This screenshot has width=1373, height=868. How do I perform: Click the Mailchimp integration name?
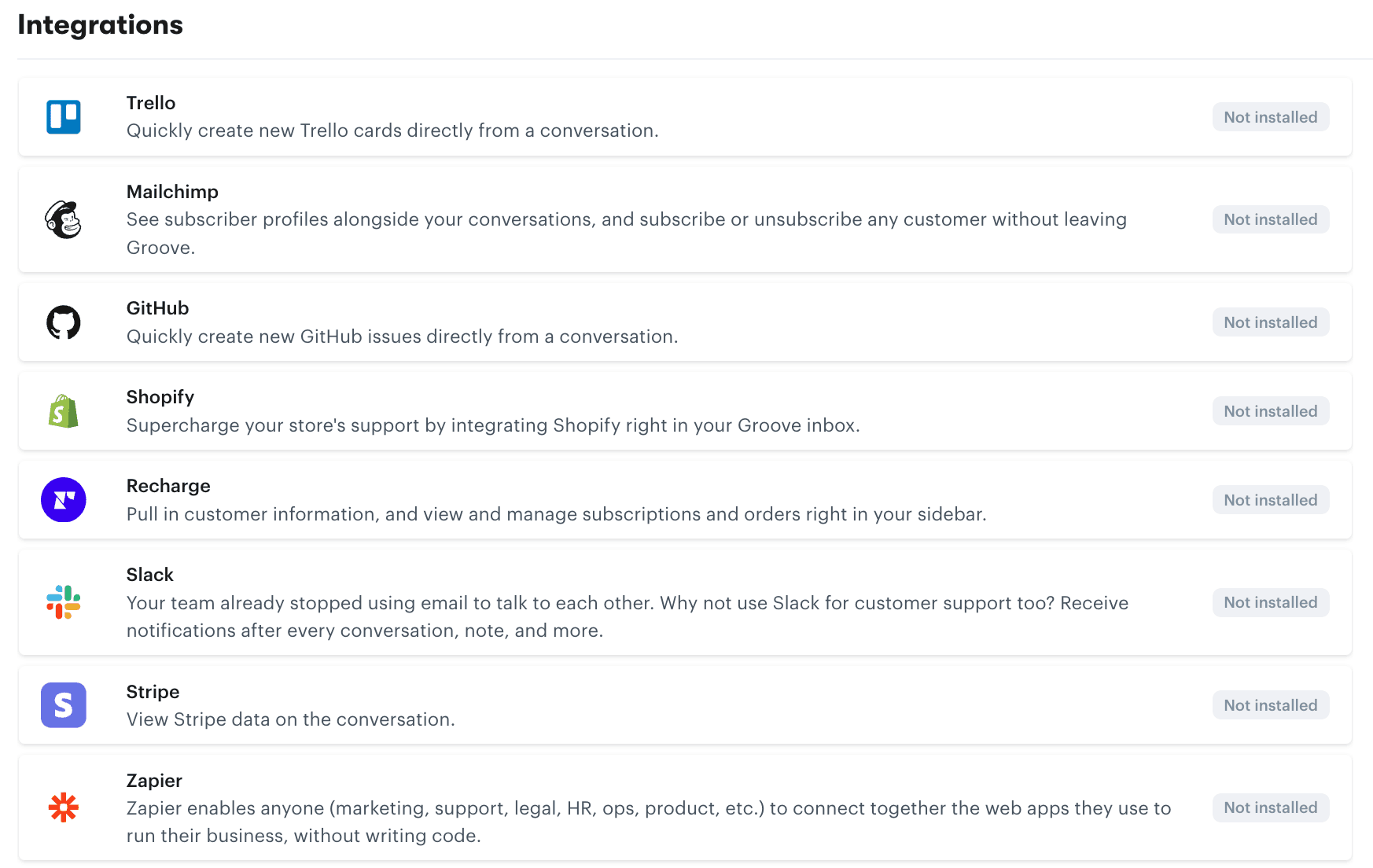point(172,191)
